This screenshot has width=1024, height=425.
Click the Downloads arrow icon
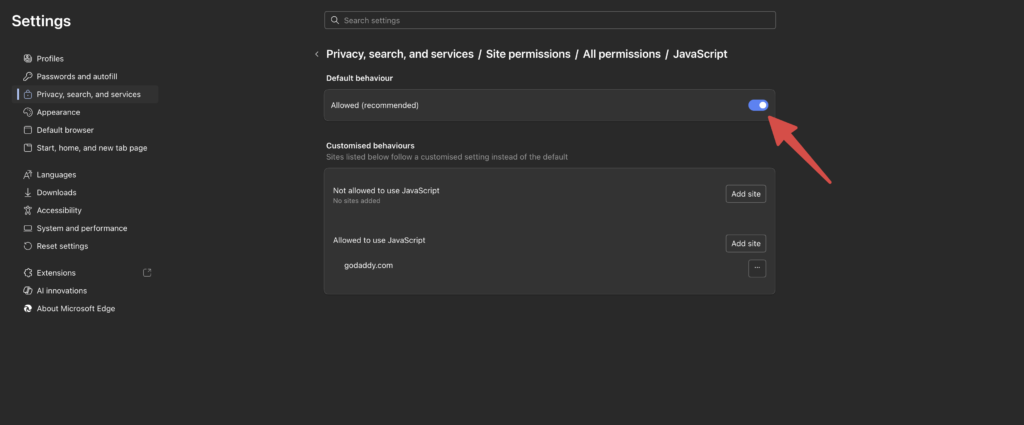tap(28, 193)
